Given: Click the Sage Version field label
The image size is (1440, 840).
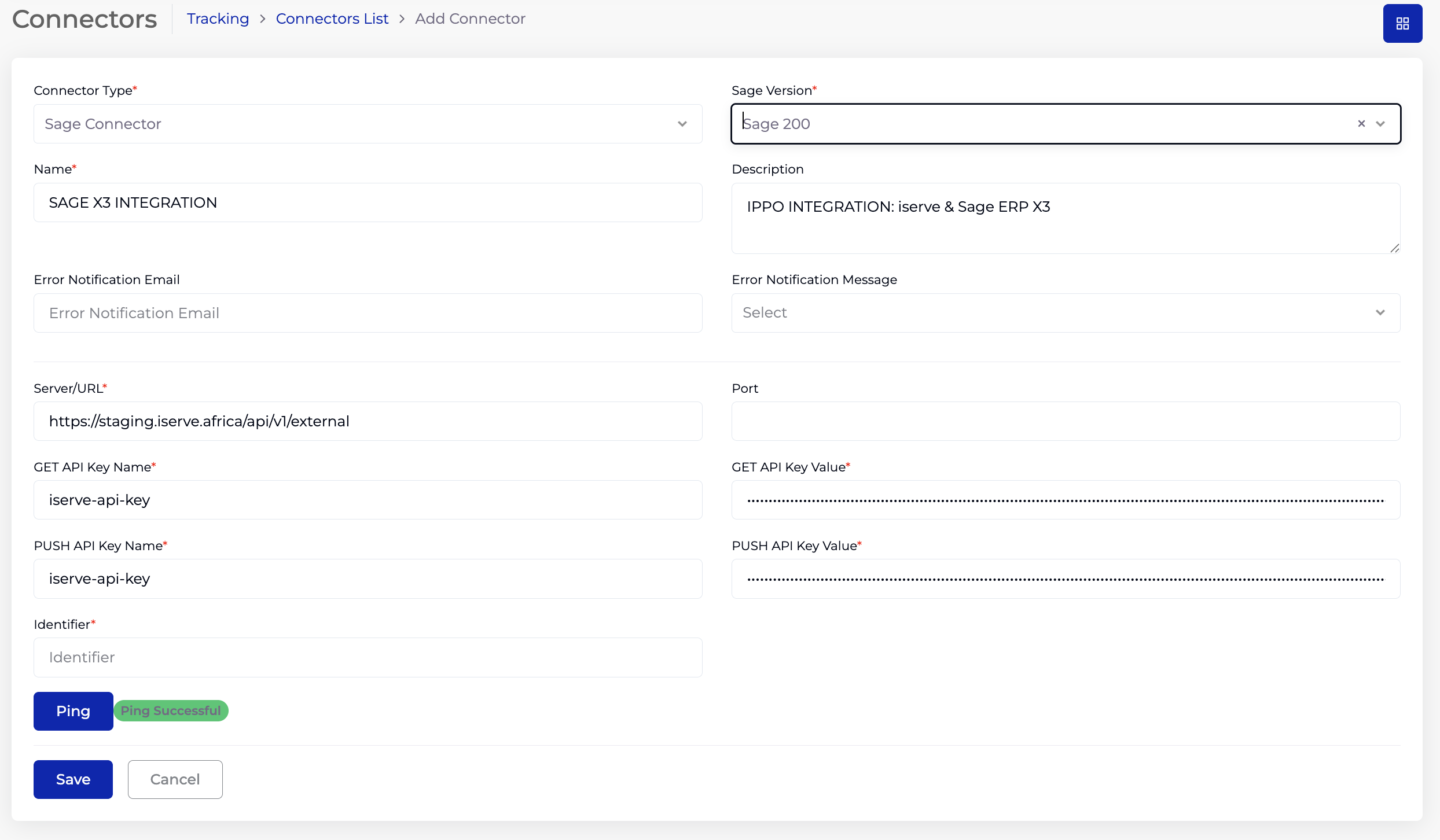Looking at the screenshot, I should tap(774, 90).
